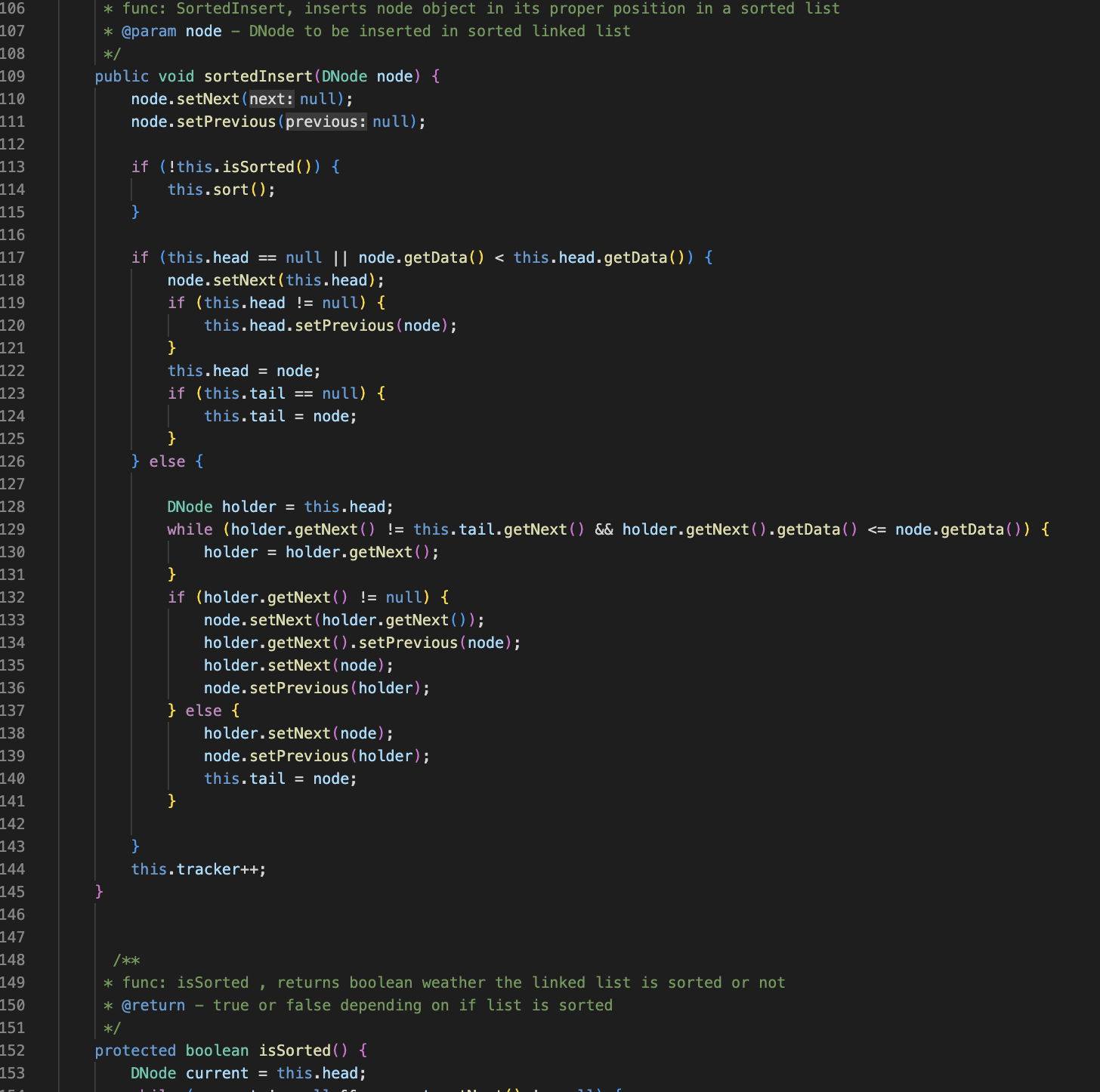This screenshot has height=1092, width=1100.
Task: Click the 'previous:' inlay hint on line 111
Action: tap(326, 122)
